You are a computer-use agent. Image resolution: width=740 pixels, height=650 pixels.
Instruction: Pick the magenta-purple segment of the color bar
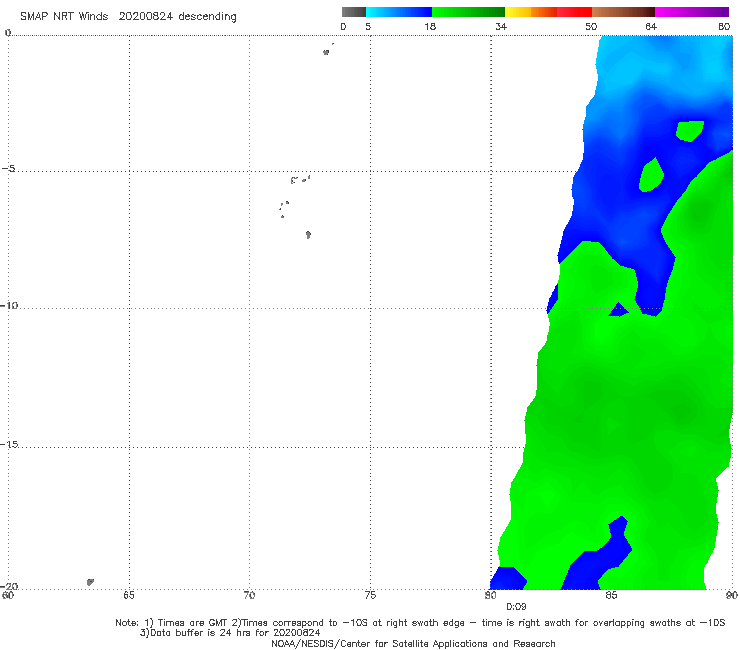692,12
